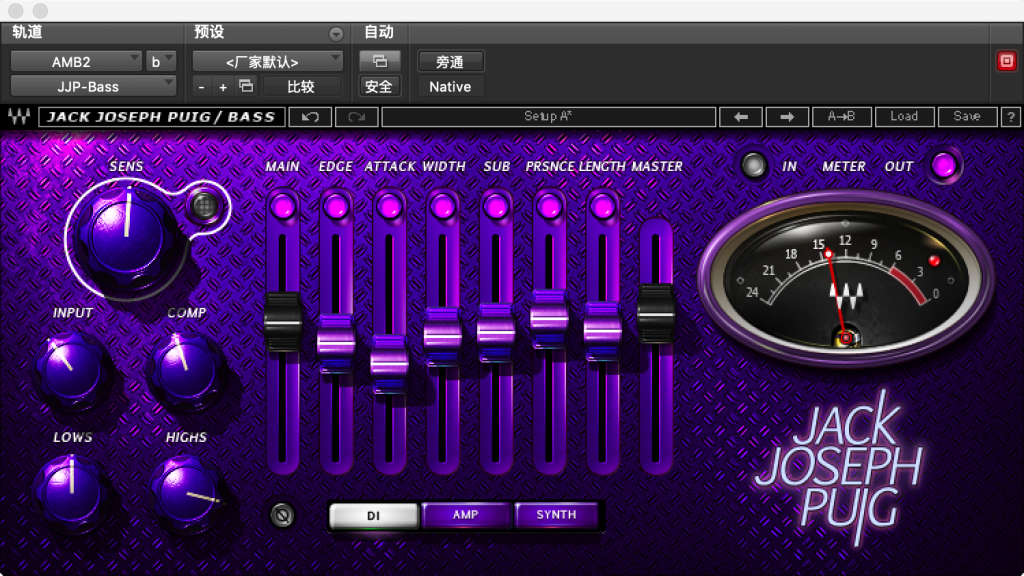
Task: Click the 旁通 bypass button
Action: 451,61
